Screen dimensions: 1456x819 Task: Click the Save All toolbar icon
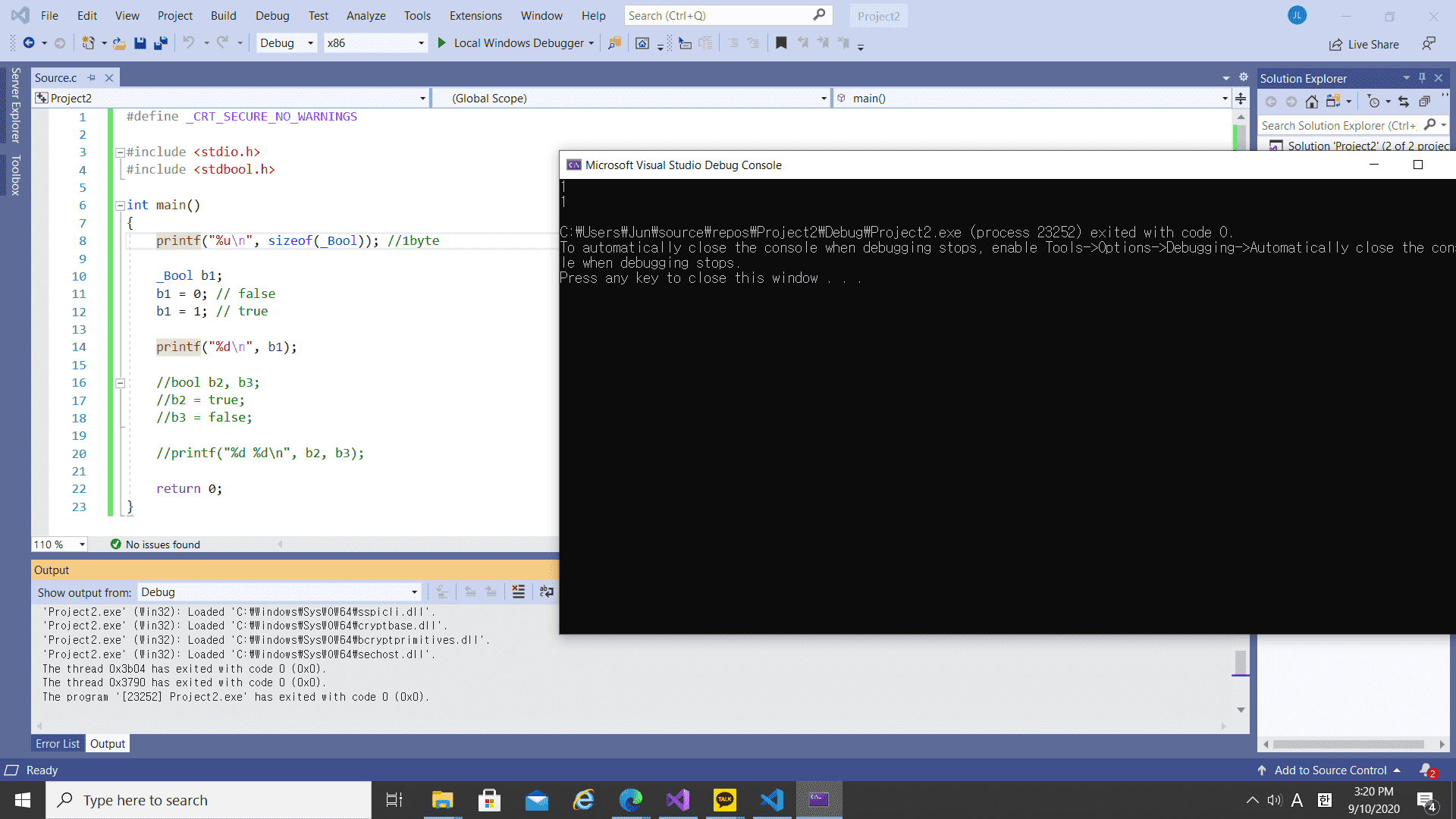(x=161, y=43)
